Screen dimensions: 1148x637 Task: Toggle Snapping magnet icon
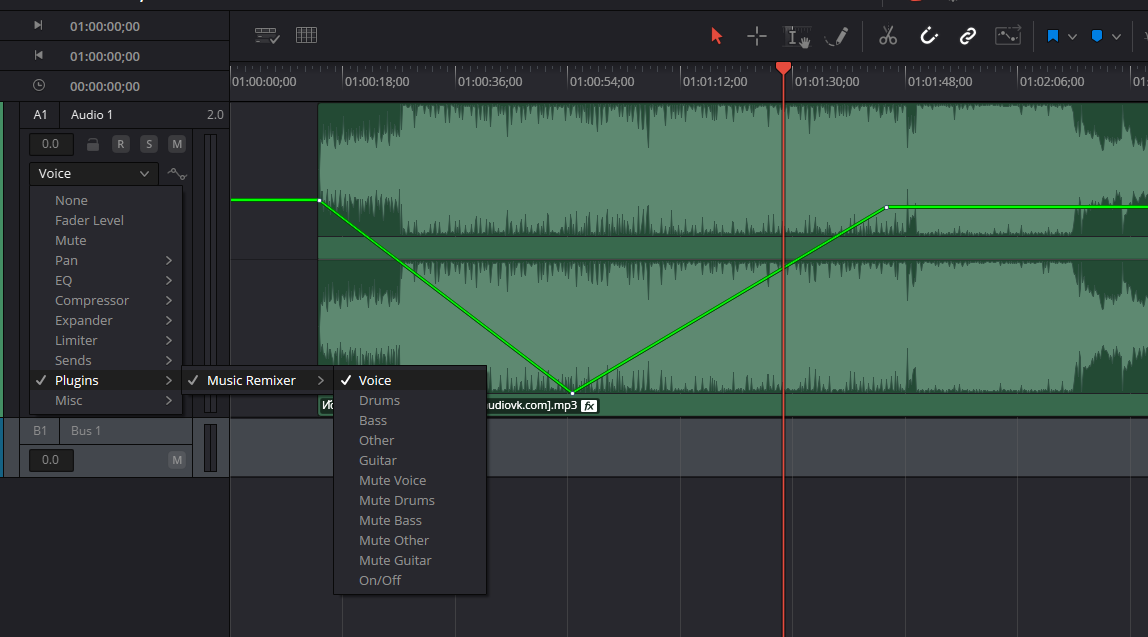click(928, 36)
